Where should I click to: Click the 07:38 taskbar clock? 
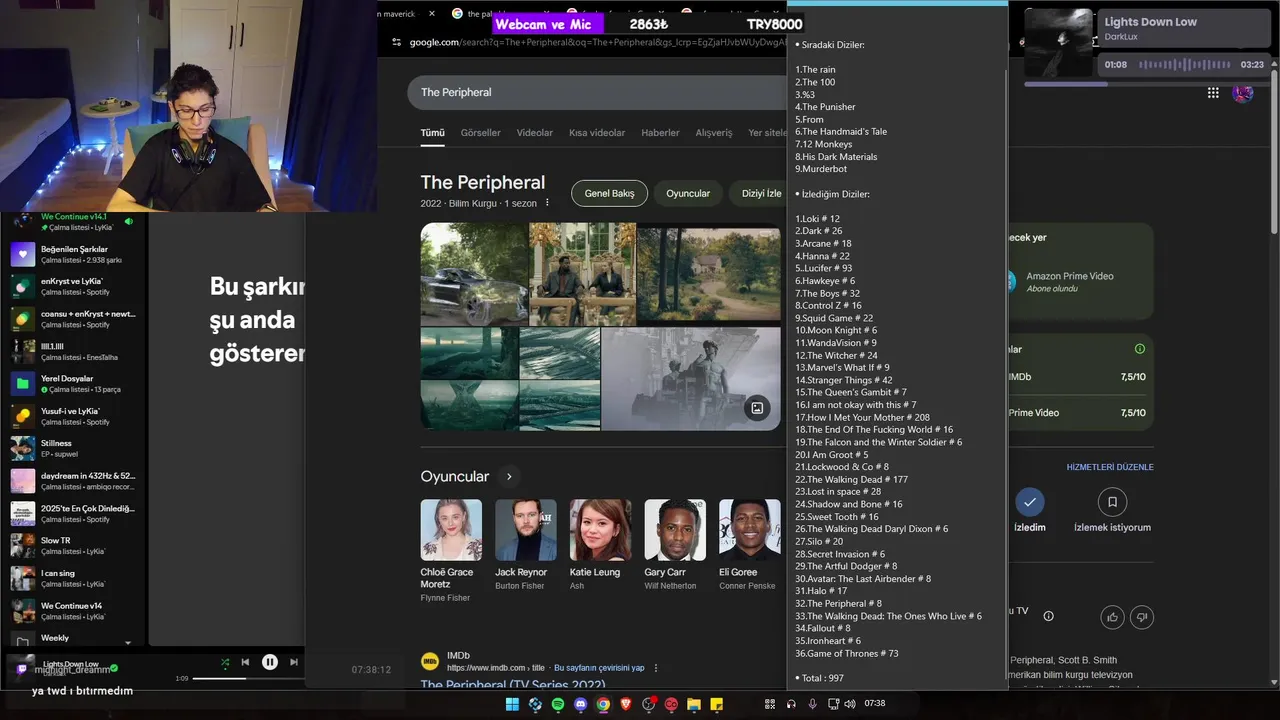pyautogui.click(x=874, y=704)
